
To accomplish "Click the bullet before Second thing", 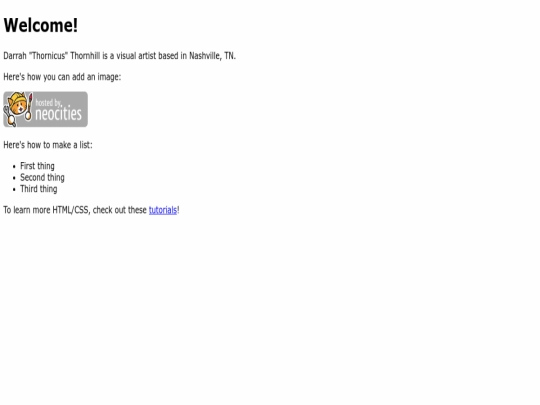I will pos(14,178).
